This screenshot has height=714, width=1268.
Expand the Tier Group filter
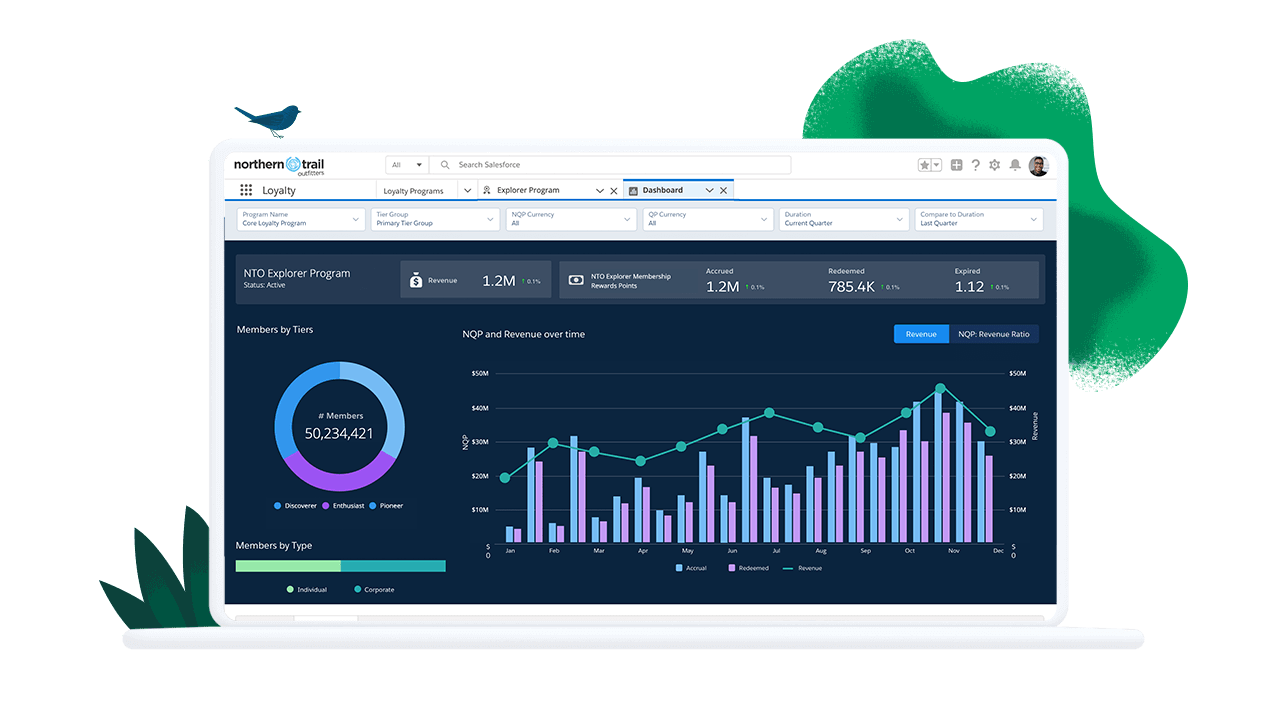tap(435, 219)
